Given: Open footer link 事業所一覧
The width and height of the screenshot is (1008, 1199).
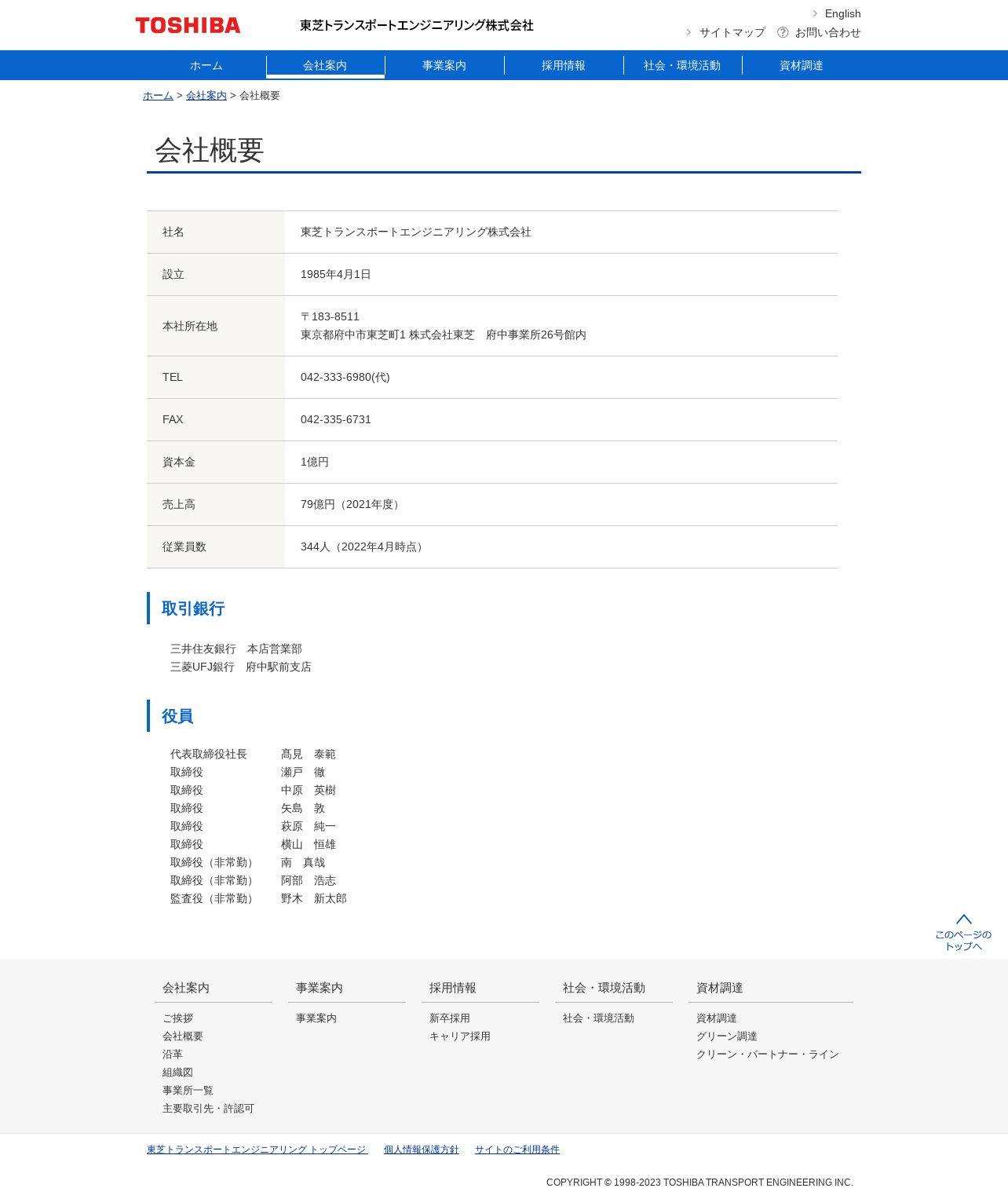Looking at the screenshot, I should tap(188, 1090).
